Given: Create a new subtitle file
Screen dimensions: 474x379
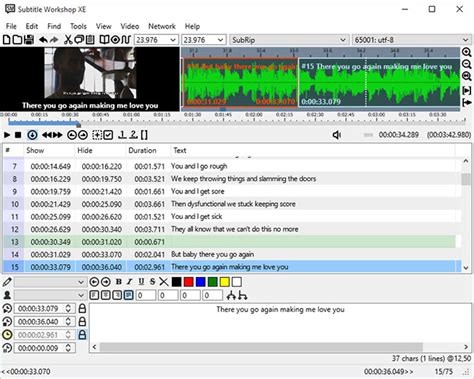Looking at the screenshot, I should pos(7,40).
